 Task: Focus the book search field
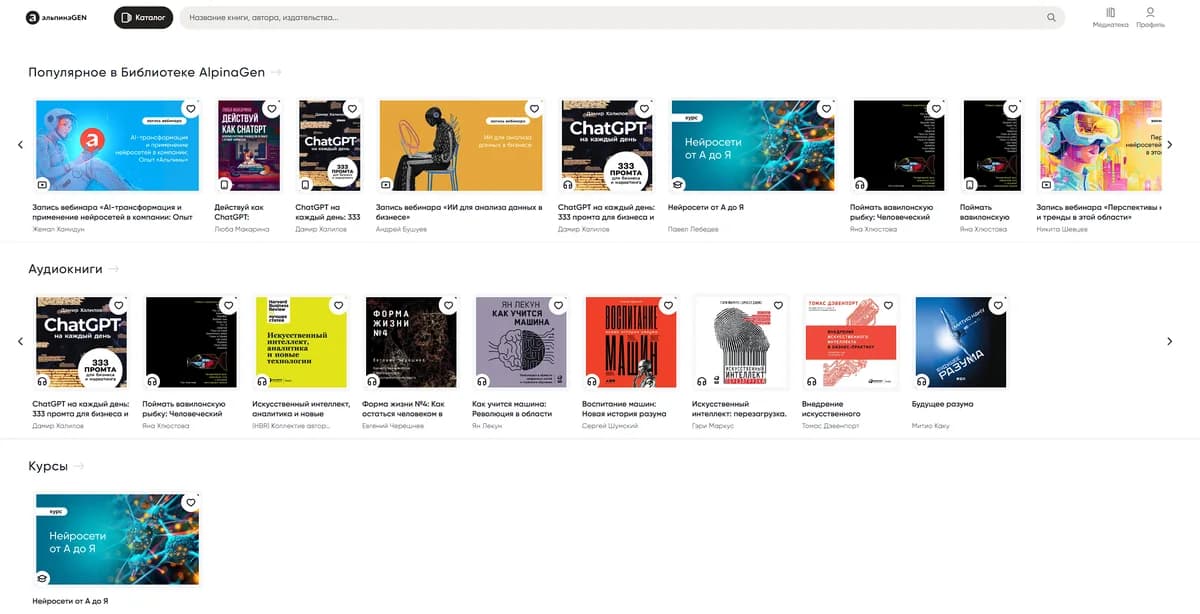pos(621,17)
